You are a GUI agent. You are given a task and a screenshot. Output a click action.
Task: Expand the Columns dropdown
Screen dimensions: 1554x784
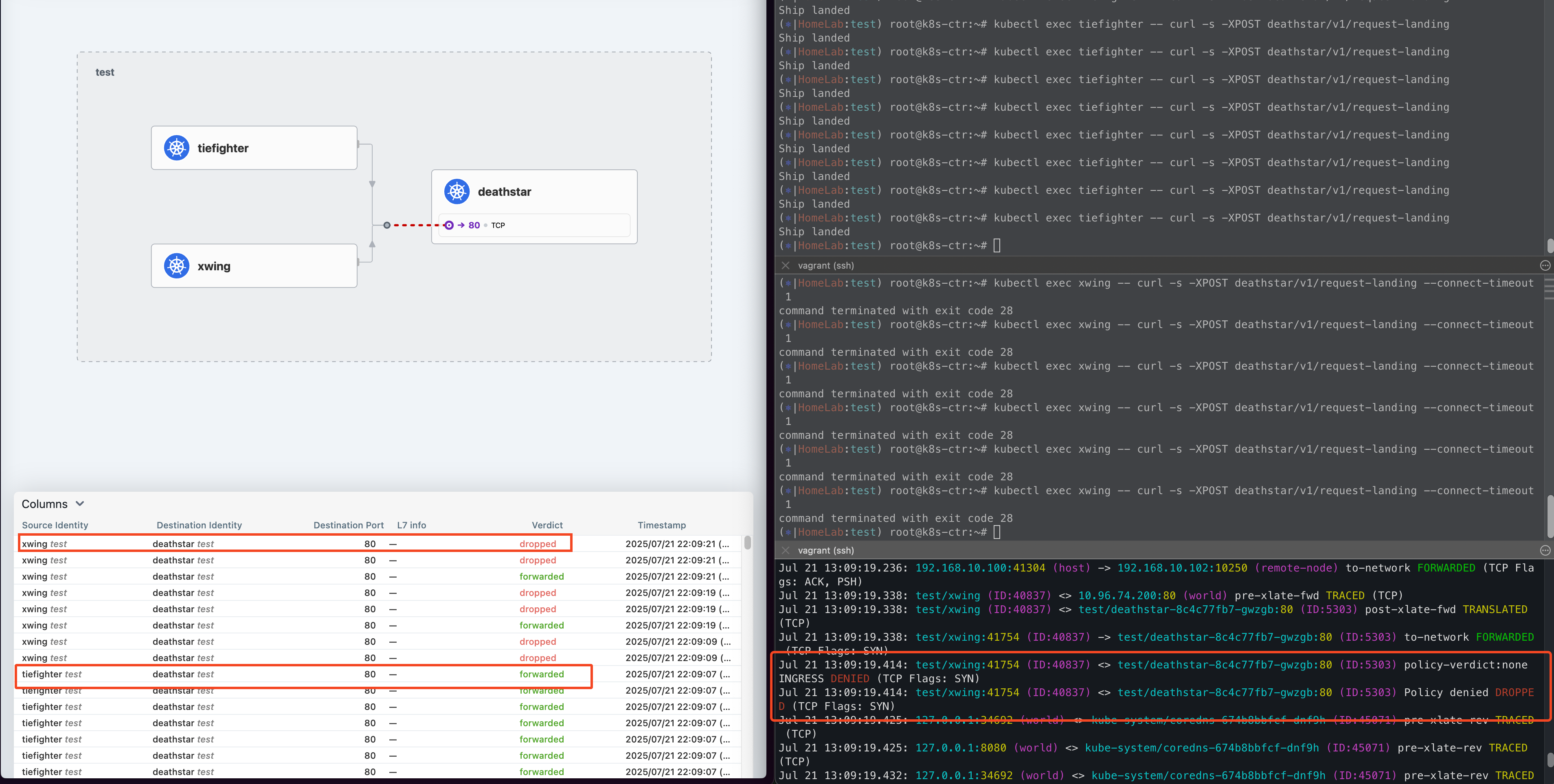point(45,504)
